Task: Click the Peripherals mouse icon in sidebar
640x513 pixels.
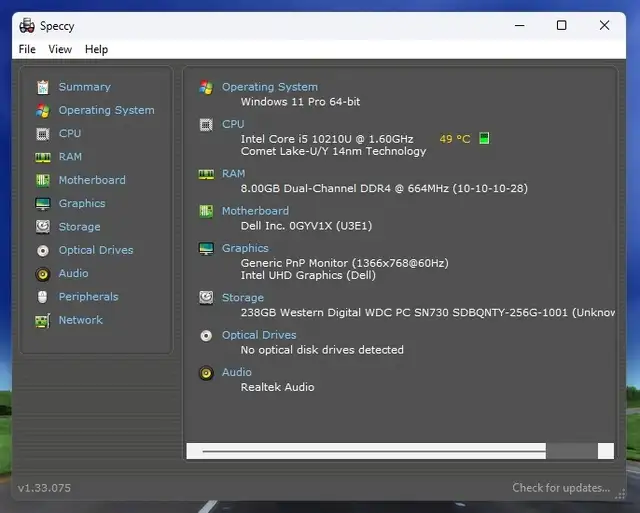Action: click(x=42, y=297)
